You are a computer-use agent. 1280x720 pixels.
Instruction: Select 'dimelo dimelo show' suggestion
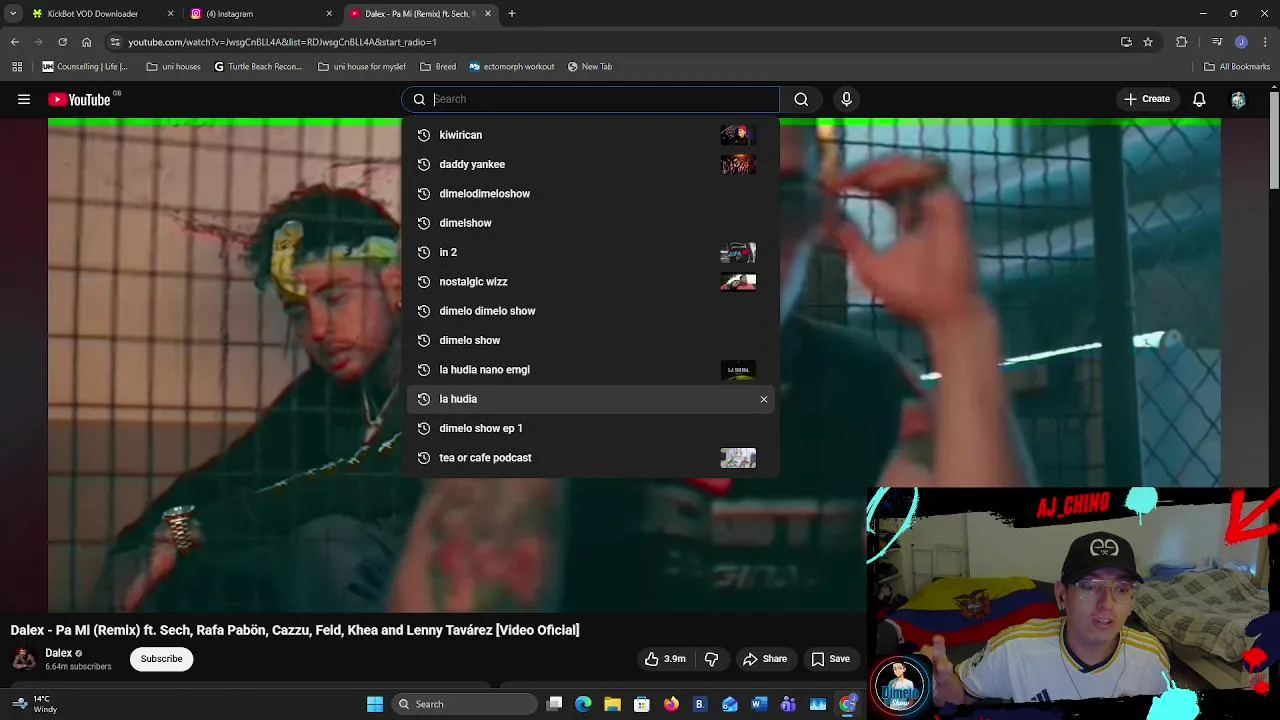coord(591,311)
